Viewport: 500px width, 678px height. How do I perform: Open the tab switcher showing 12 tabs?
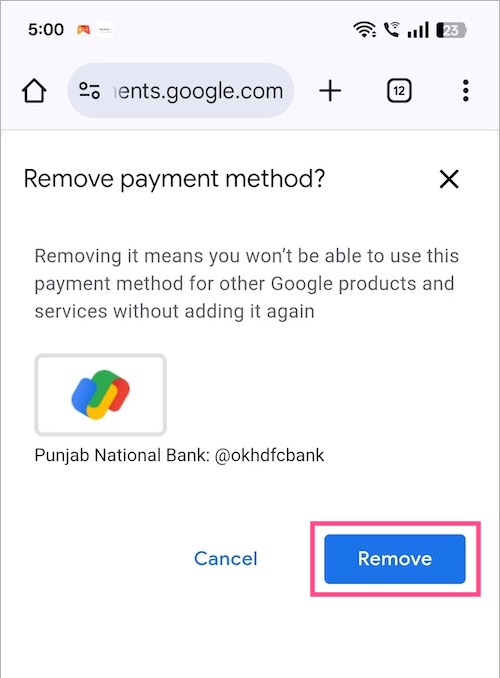[x=399, y=91]
